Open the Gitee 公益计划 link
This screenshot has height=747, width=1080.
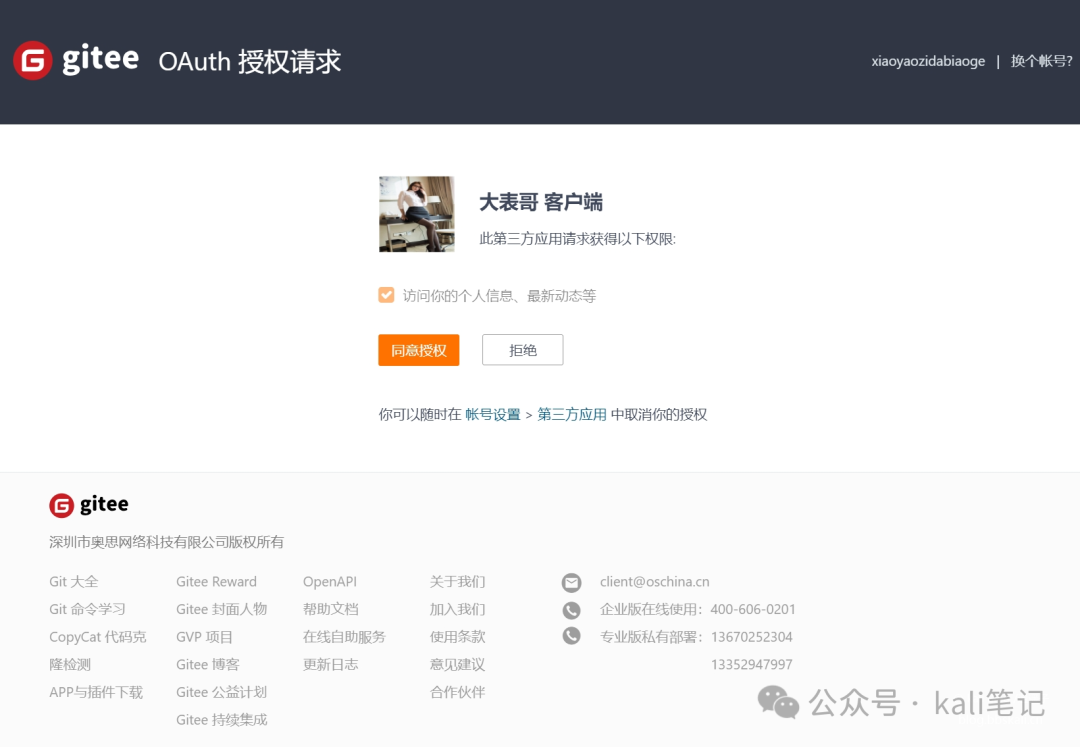(221, 692)
